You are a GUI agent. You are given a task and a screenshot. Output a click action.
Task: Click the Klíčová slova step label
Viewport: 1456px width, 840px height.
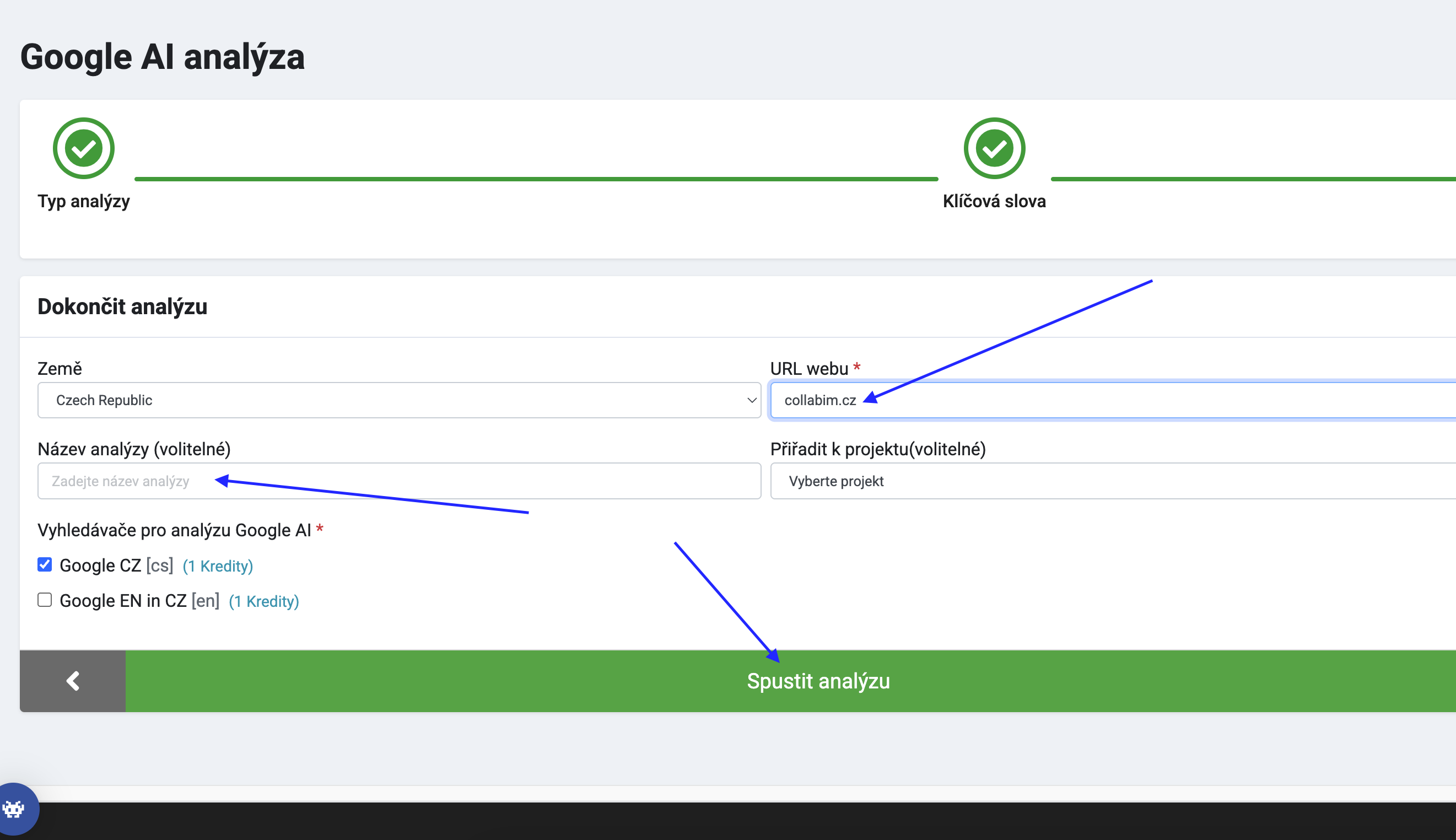[994, 201]
